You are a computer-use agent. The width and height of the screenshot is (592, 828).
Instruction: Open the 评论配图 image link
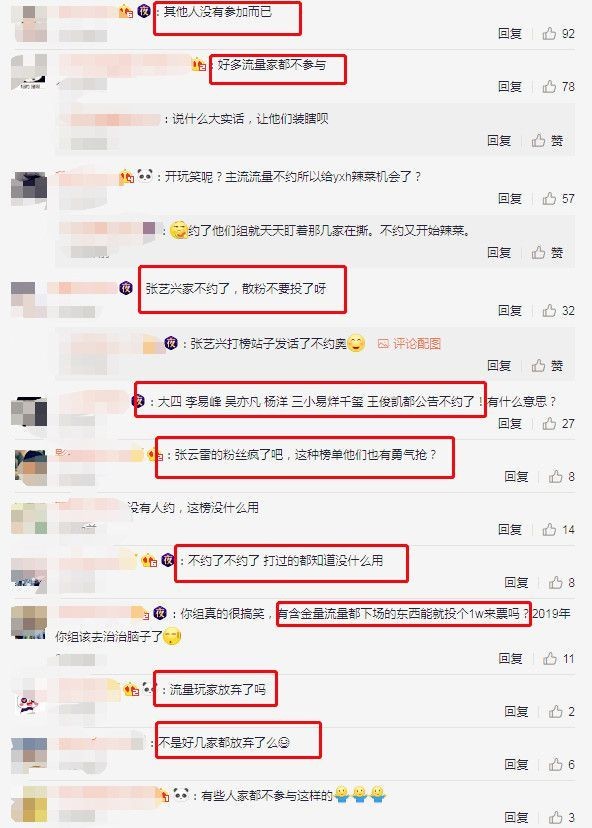[x=409, y=344]
